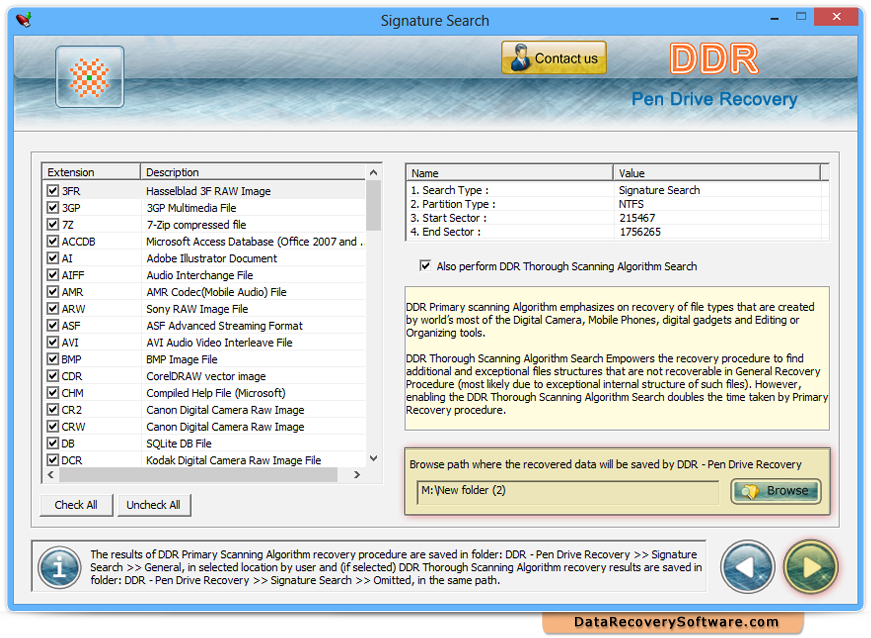Click the Contact us button
The image size is (871, 638).
point(554,58)
